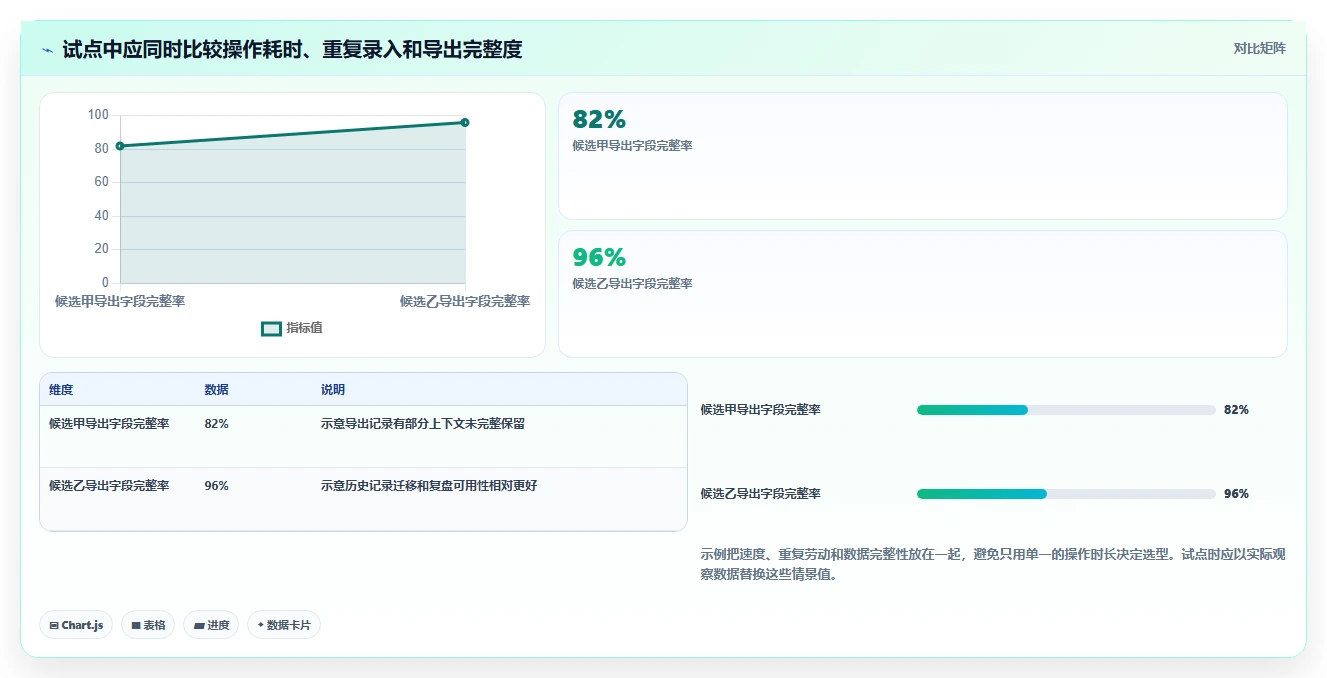Click 示意历史记录迁移和复盘可用性相对更好 description cell

point(429,486)
